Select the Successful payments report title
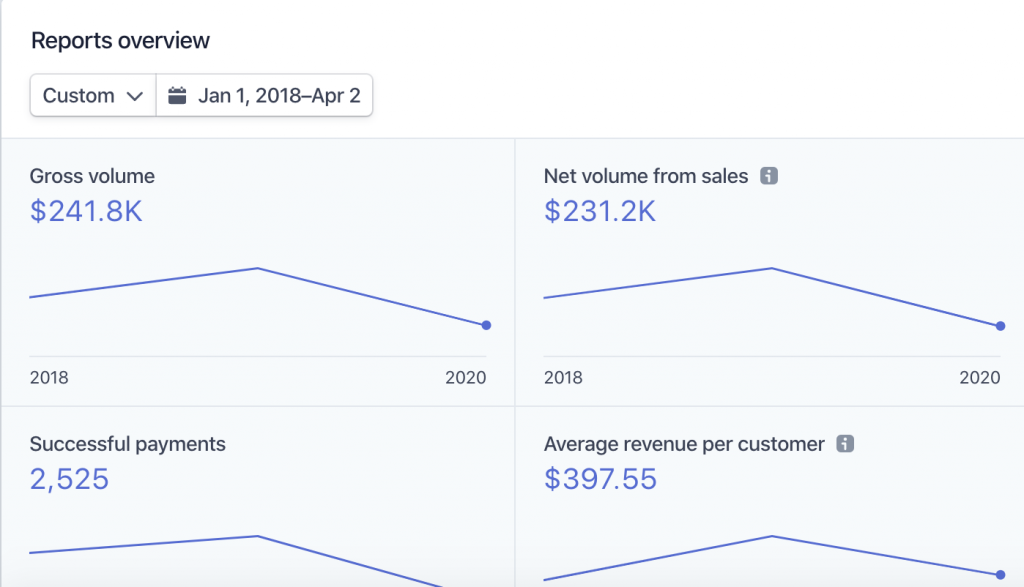The image size is (1024, 587). pyautogui.click(x=127, y=444)
